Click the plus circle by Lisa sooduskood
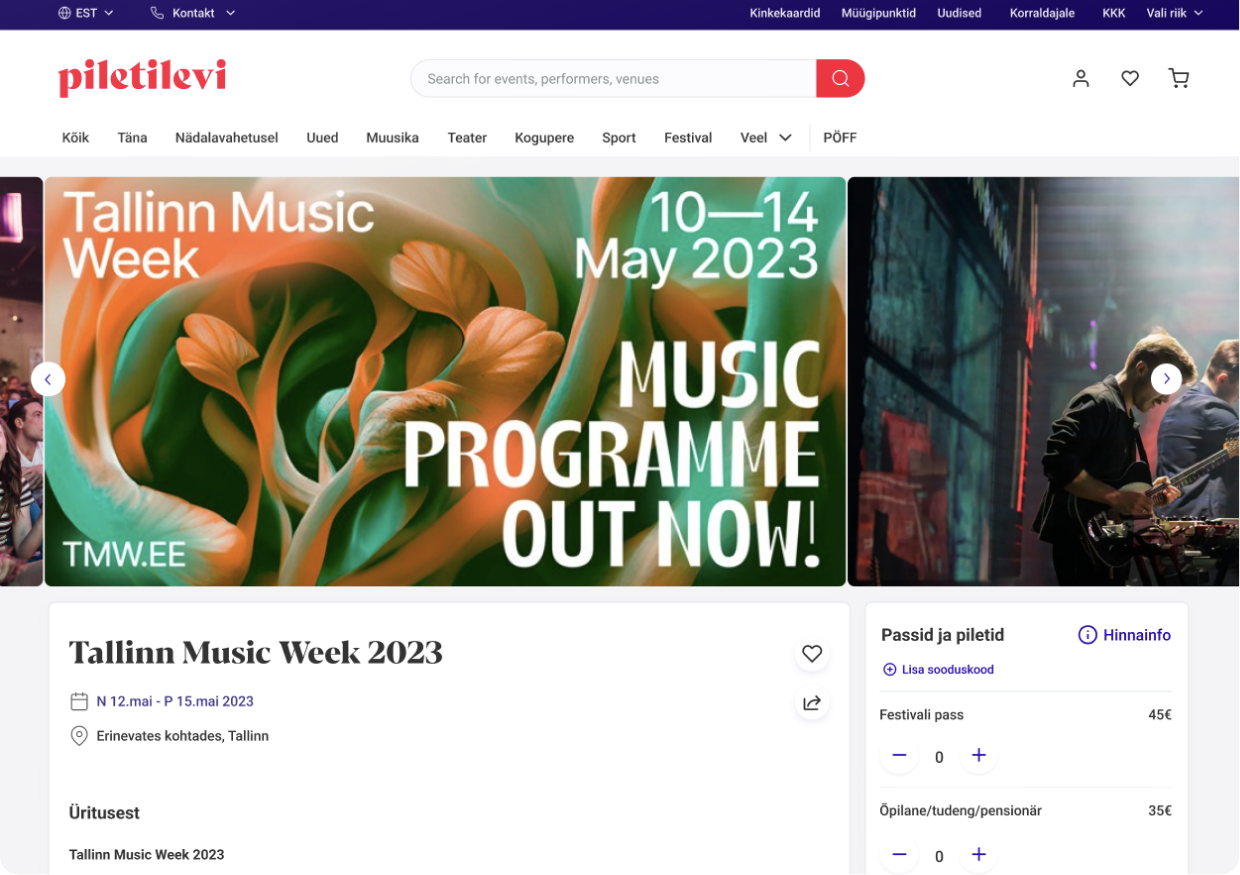 pos(889,670)
